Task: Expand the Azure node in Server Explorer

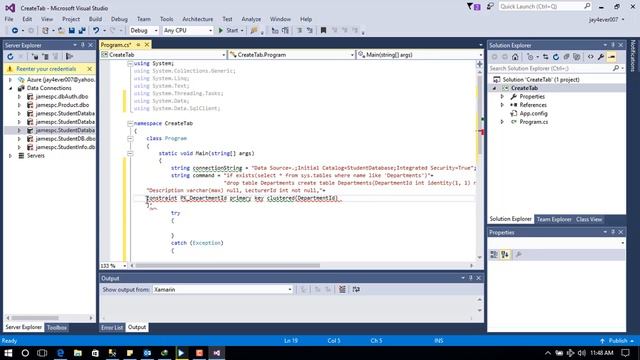Action: (11, 80)
